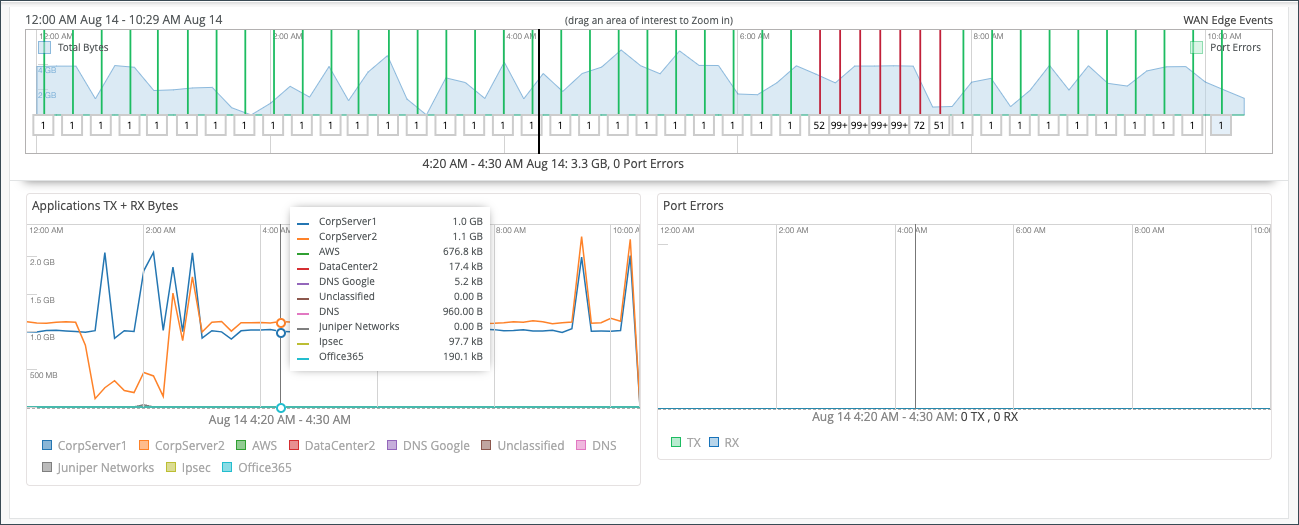Toggle the RX legend in Port Errors
This screenshot has height=525, width=1299.
(x=714, y=442)
